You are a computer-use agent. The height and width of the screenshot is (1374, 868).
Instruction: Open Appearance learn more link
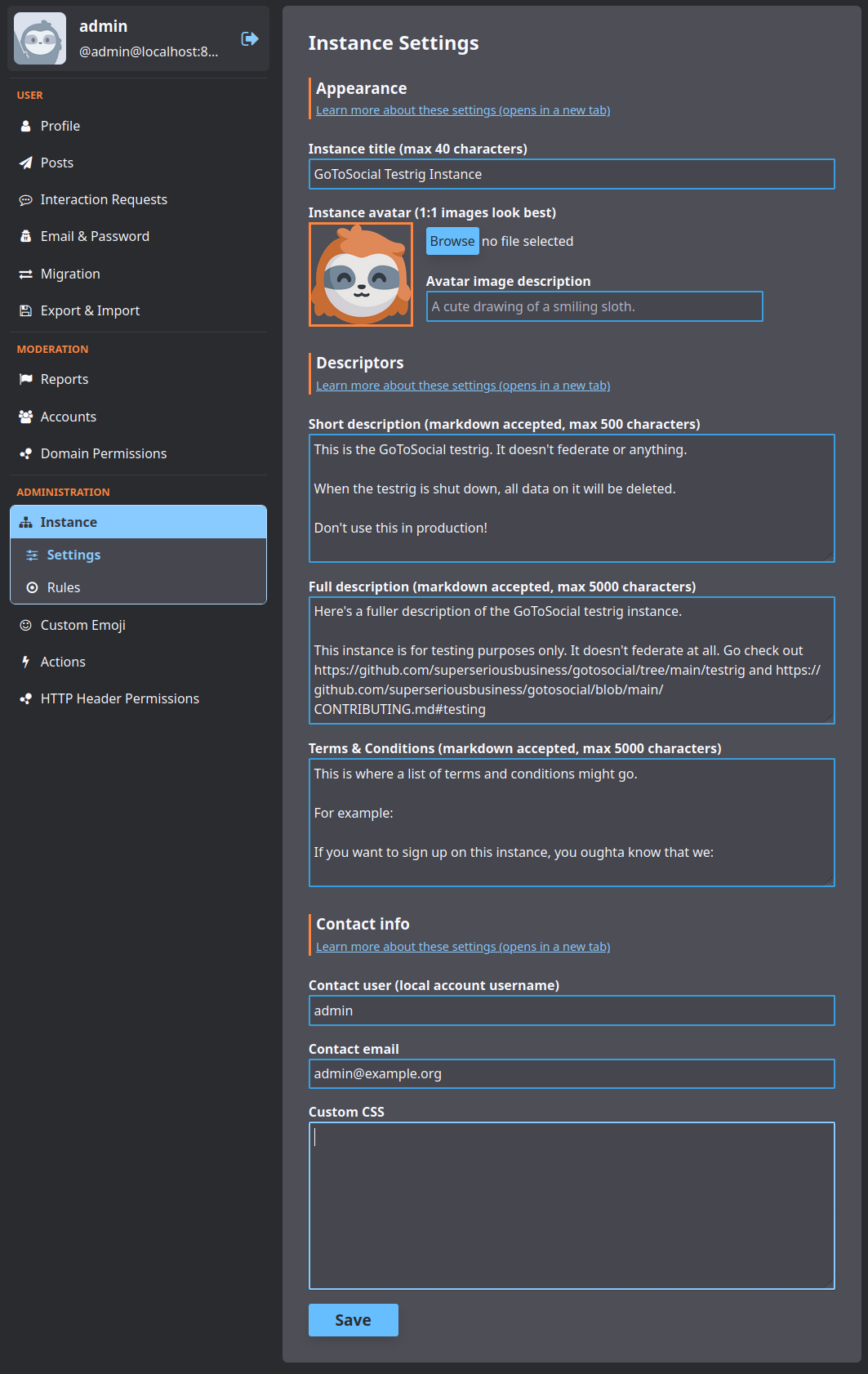coord(462,110)
